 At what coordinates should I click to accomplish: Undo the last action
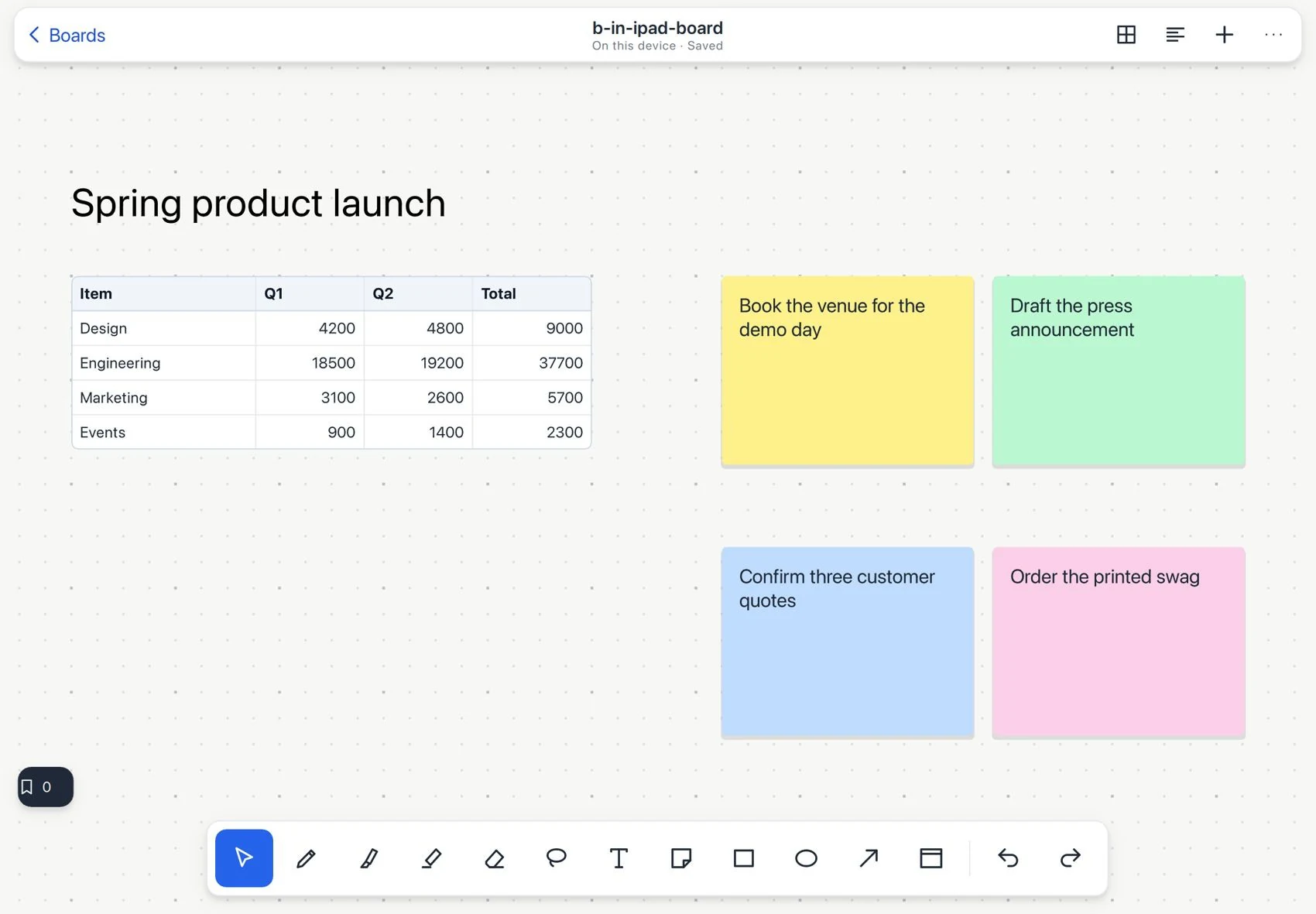pos(1008,858)
